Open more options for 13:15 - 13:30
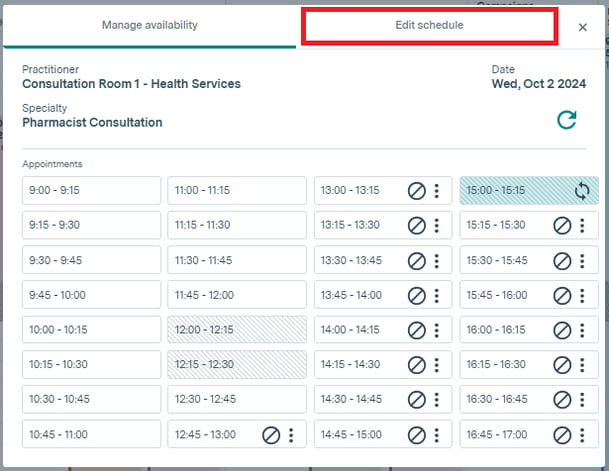 coord(437,225)
